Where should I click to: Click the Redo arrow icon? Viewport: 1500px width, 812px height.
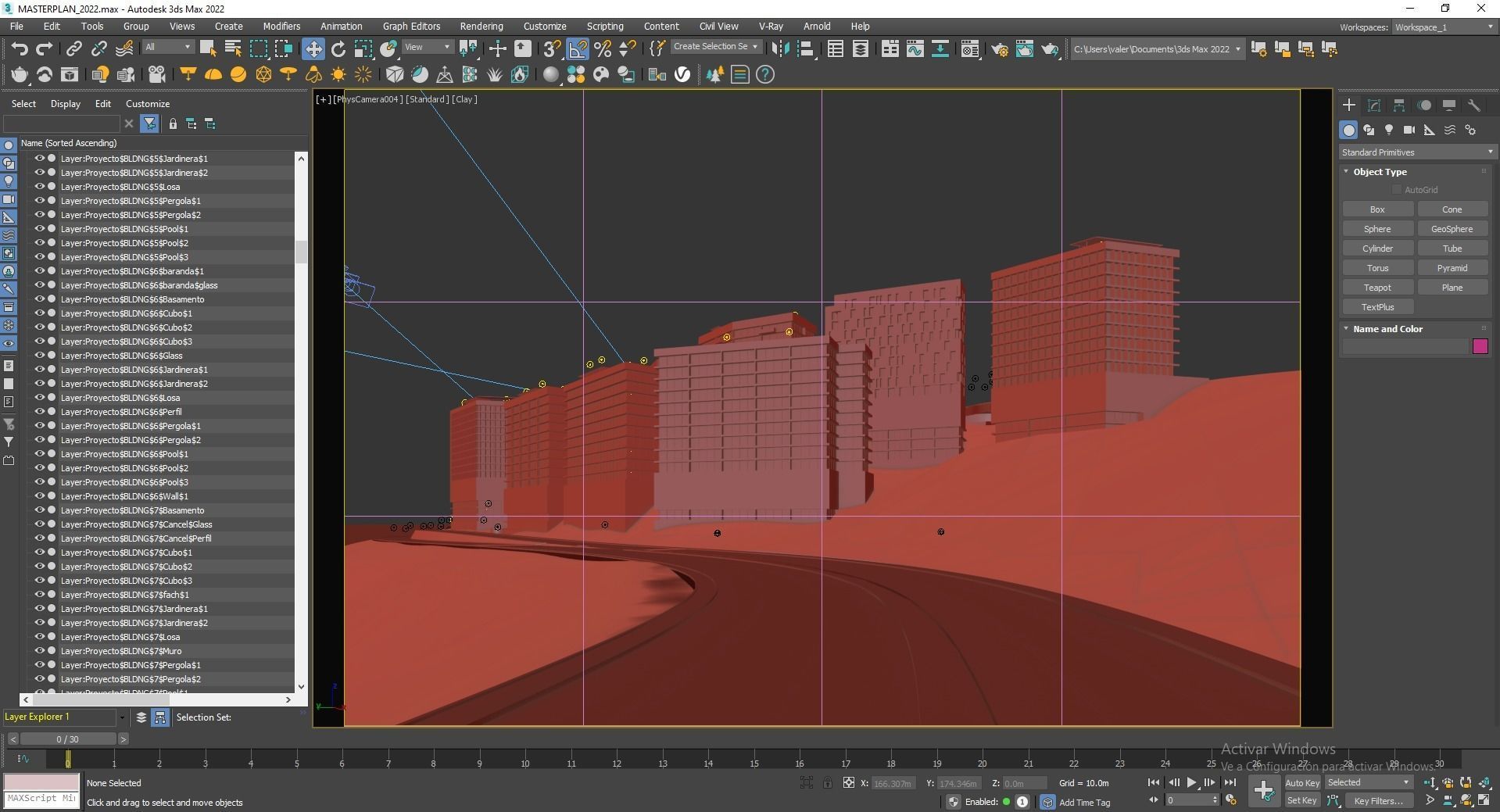[x=45, y=48]
